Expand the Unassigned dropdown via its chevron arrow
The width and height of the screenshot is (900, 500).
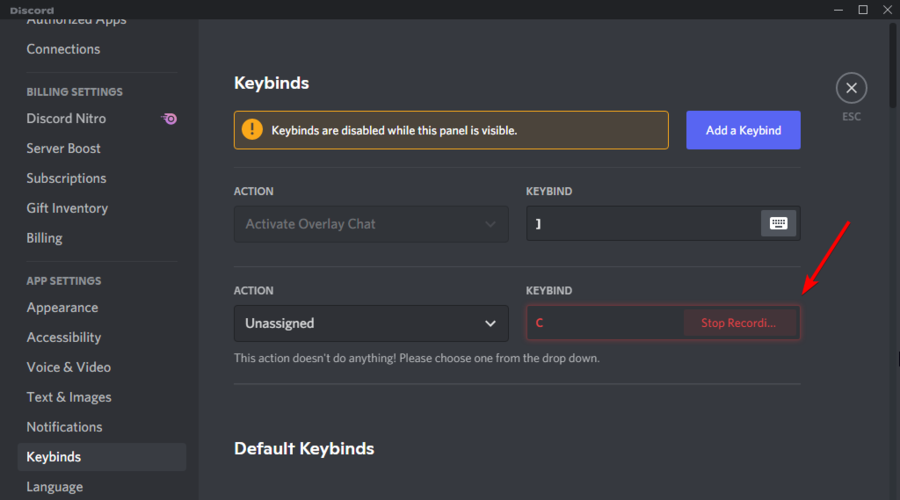click(x=490, y=323)
